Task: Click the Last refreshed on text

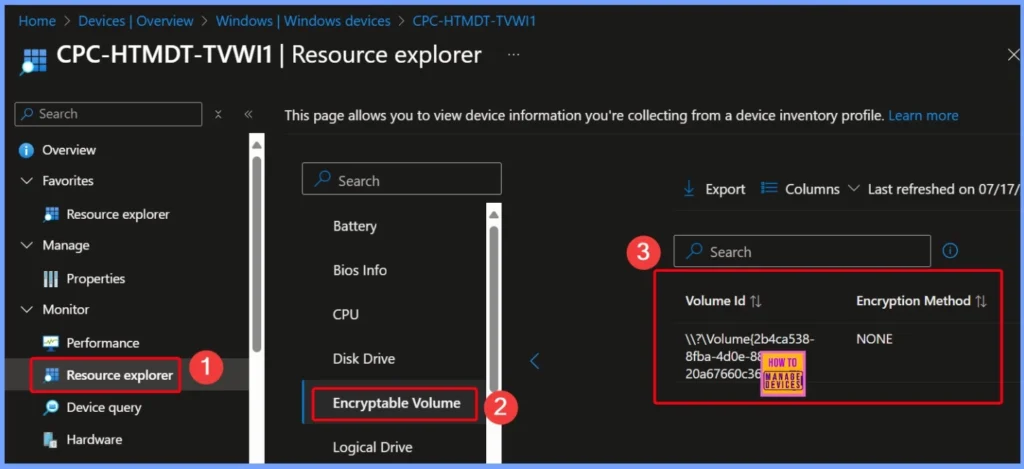Action: [x=944, y=189]
